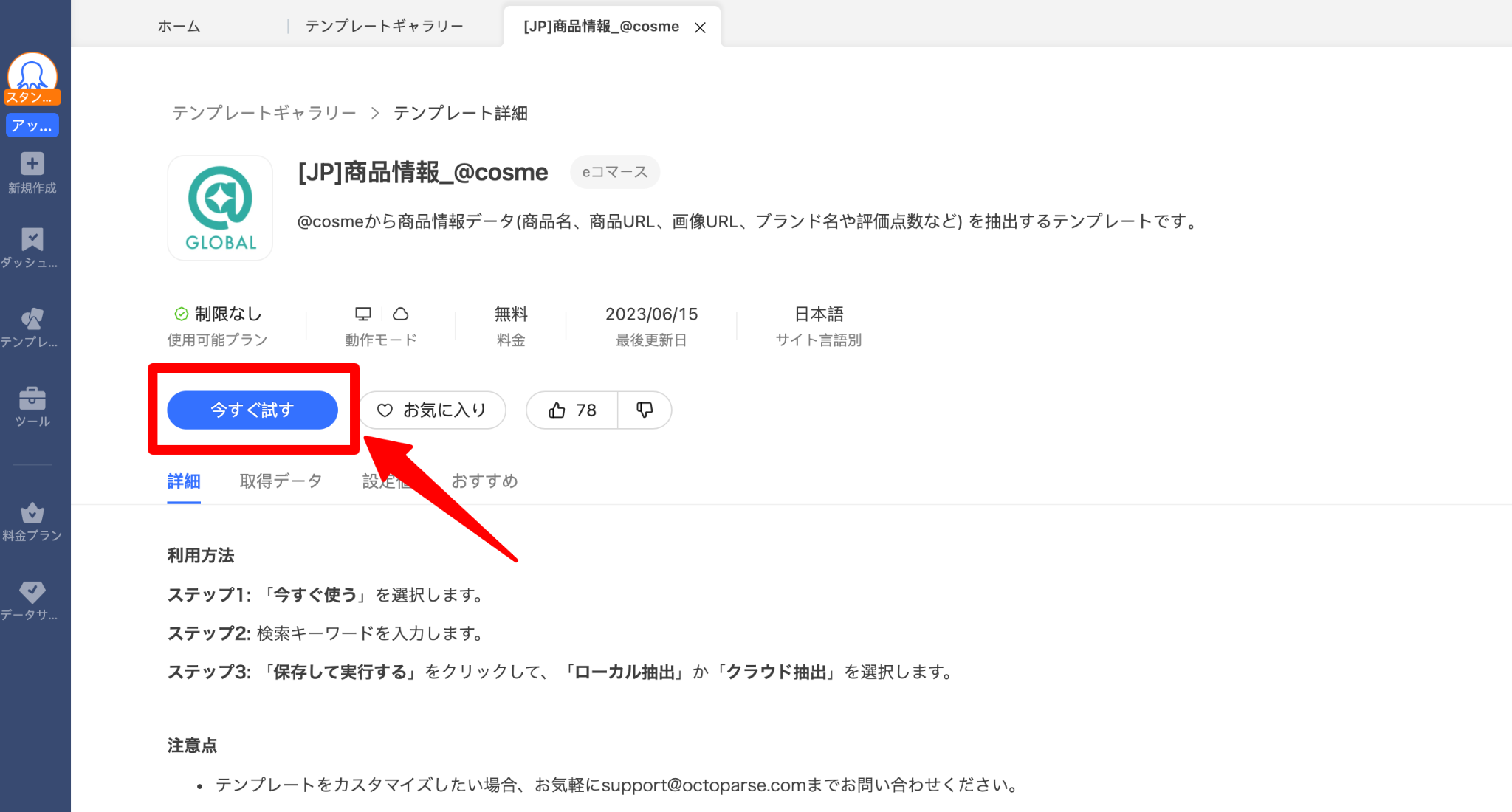The image size is (1512, 812).
Task: Click the template description starting @cosmeから
Action: tap(749, 221)
